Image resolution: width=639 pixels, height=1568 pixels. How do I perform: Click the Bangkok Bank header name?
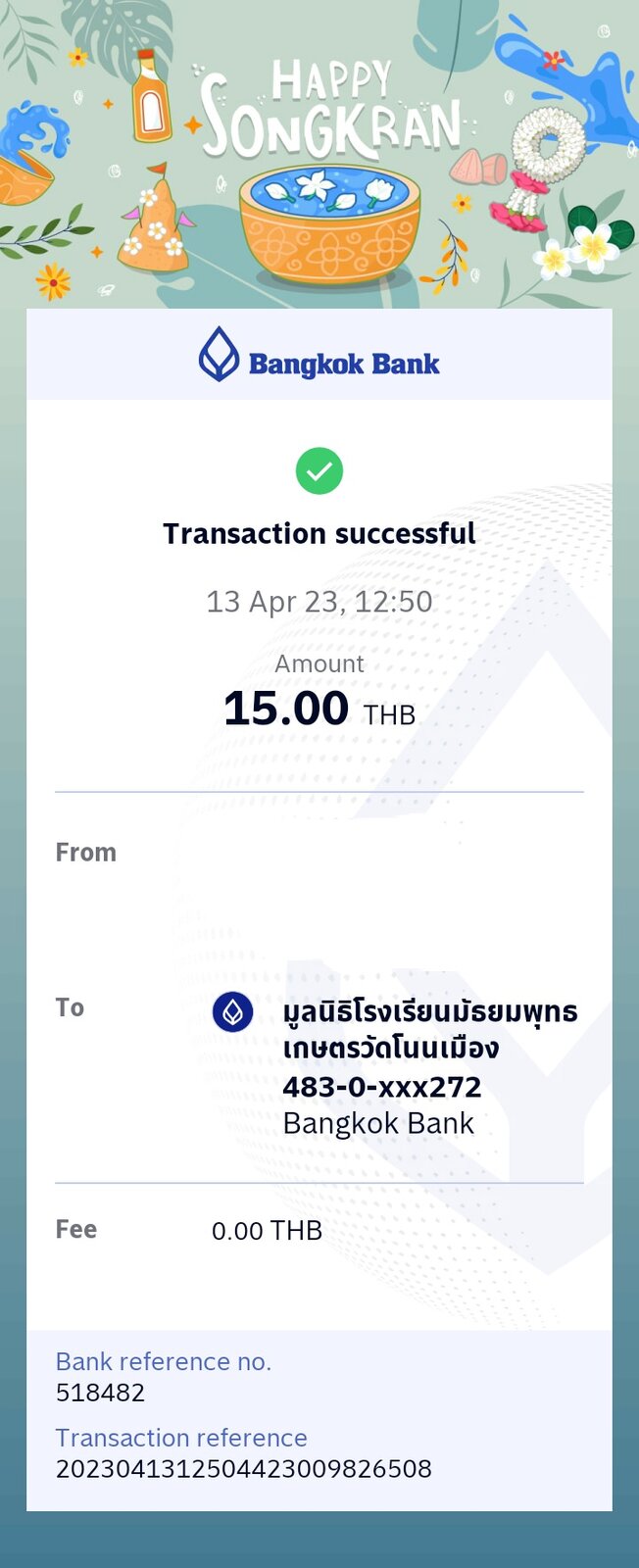344,365
